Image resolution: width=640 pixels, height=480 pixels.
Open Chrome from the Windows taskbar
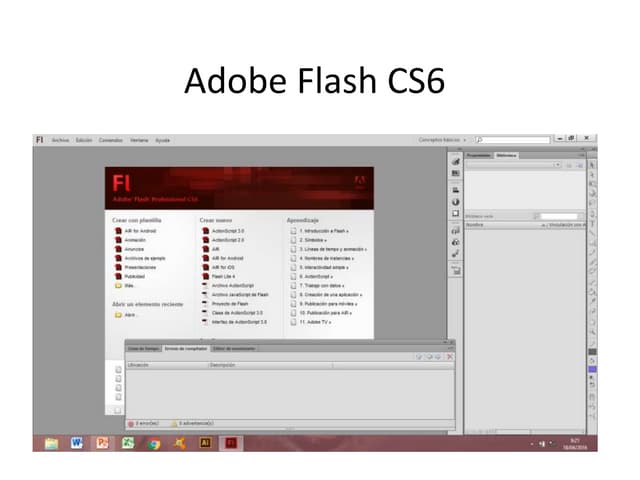pyautogui.click(x=154, y=442)
